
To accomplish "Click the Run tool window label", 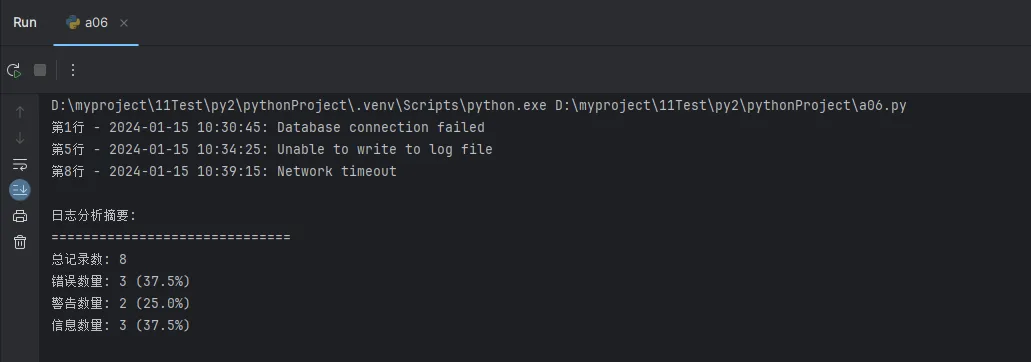I will [x=25, y=22].
